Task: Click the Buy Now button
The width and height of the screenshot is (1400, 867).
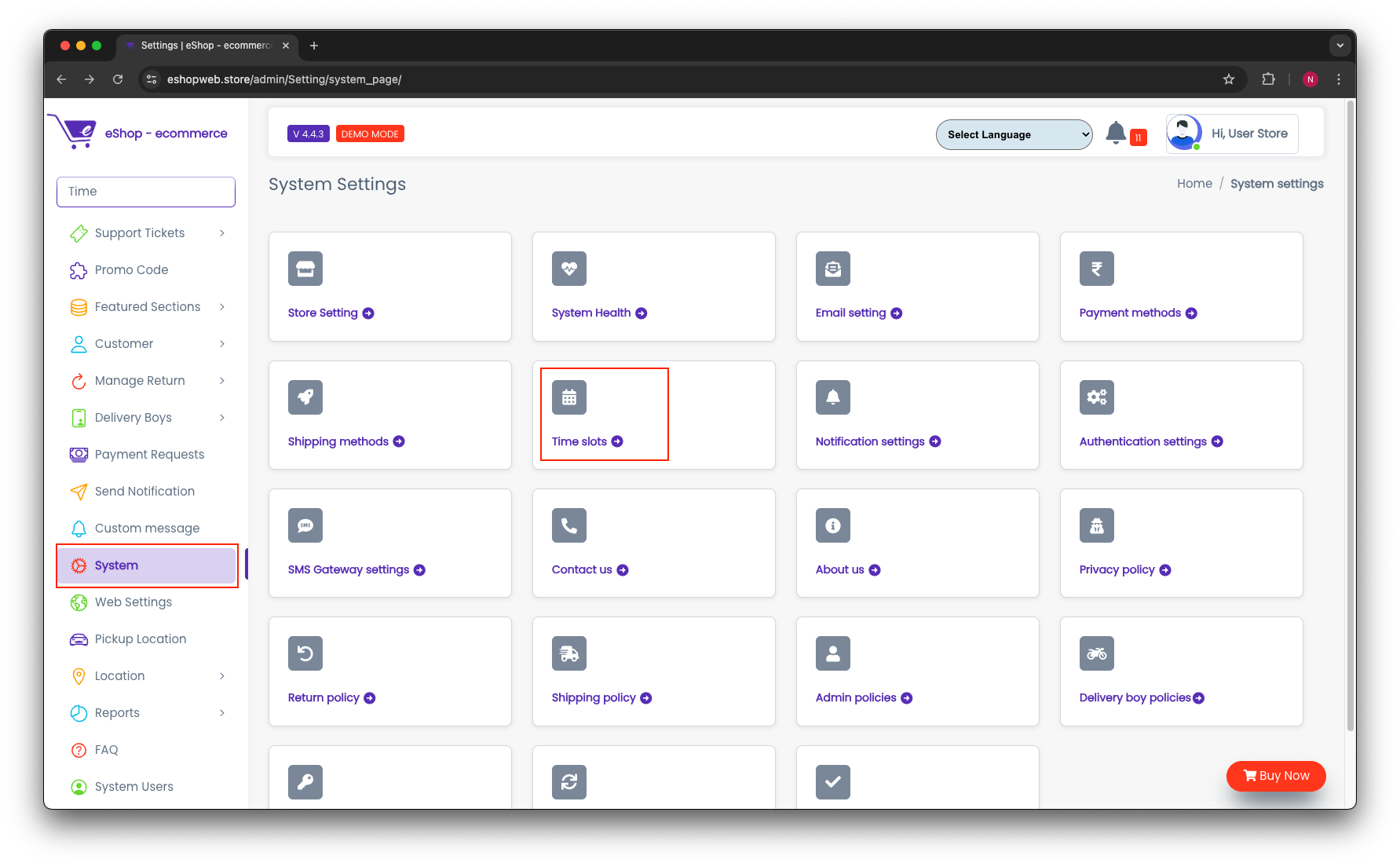Action: pos(1276,776)
